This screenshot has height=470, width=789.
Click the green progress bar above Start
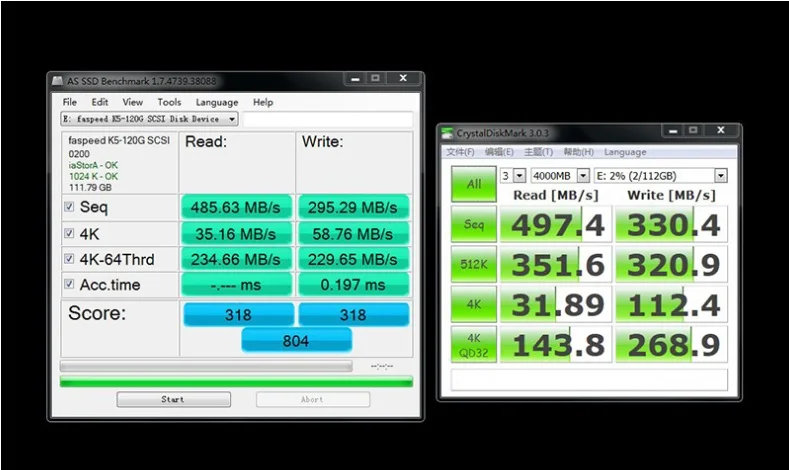pyautogui.click(x=236, y=382)
